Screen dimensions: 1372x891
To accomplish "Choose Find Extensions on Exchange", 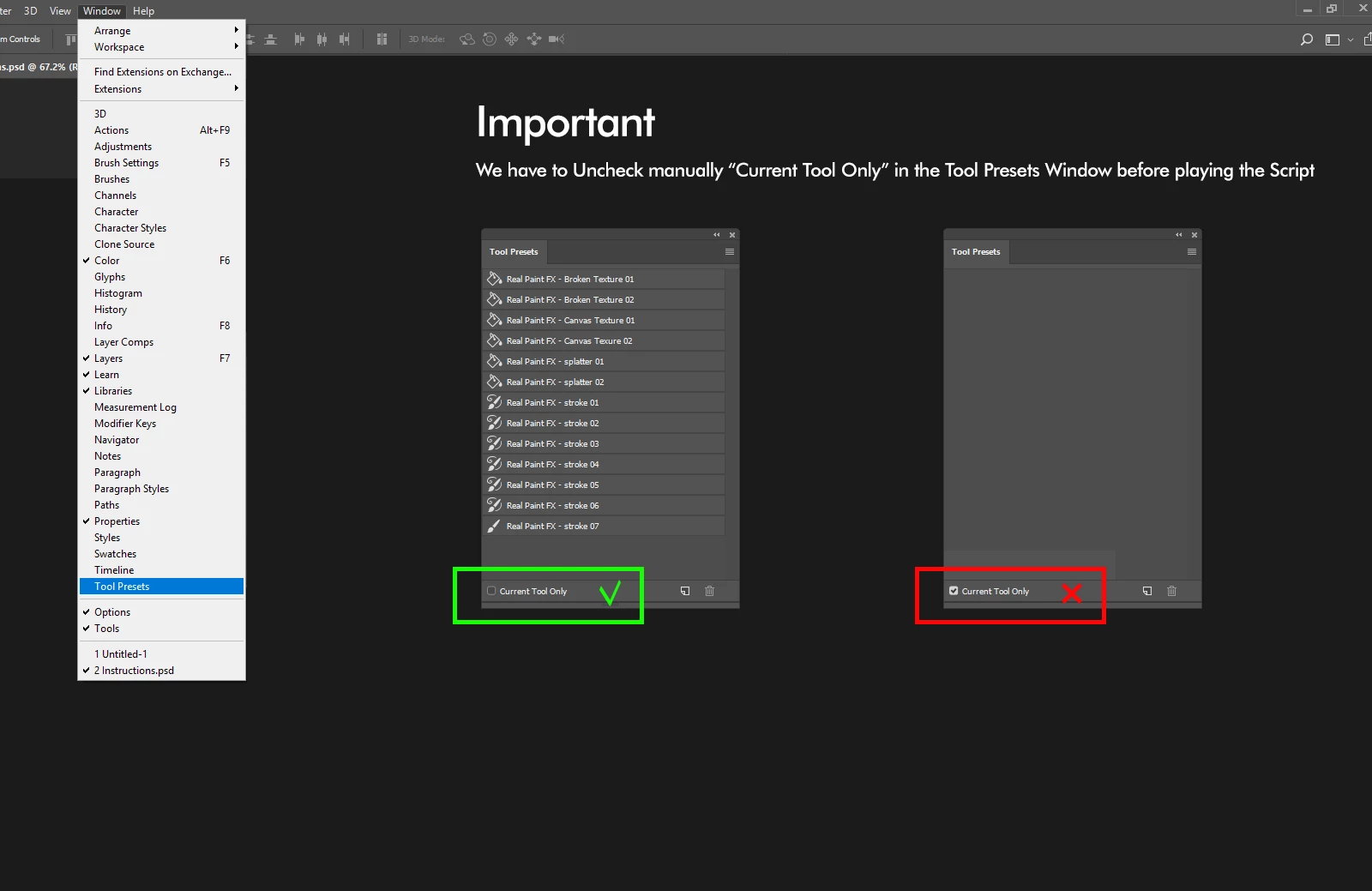I will [161, 72].
